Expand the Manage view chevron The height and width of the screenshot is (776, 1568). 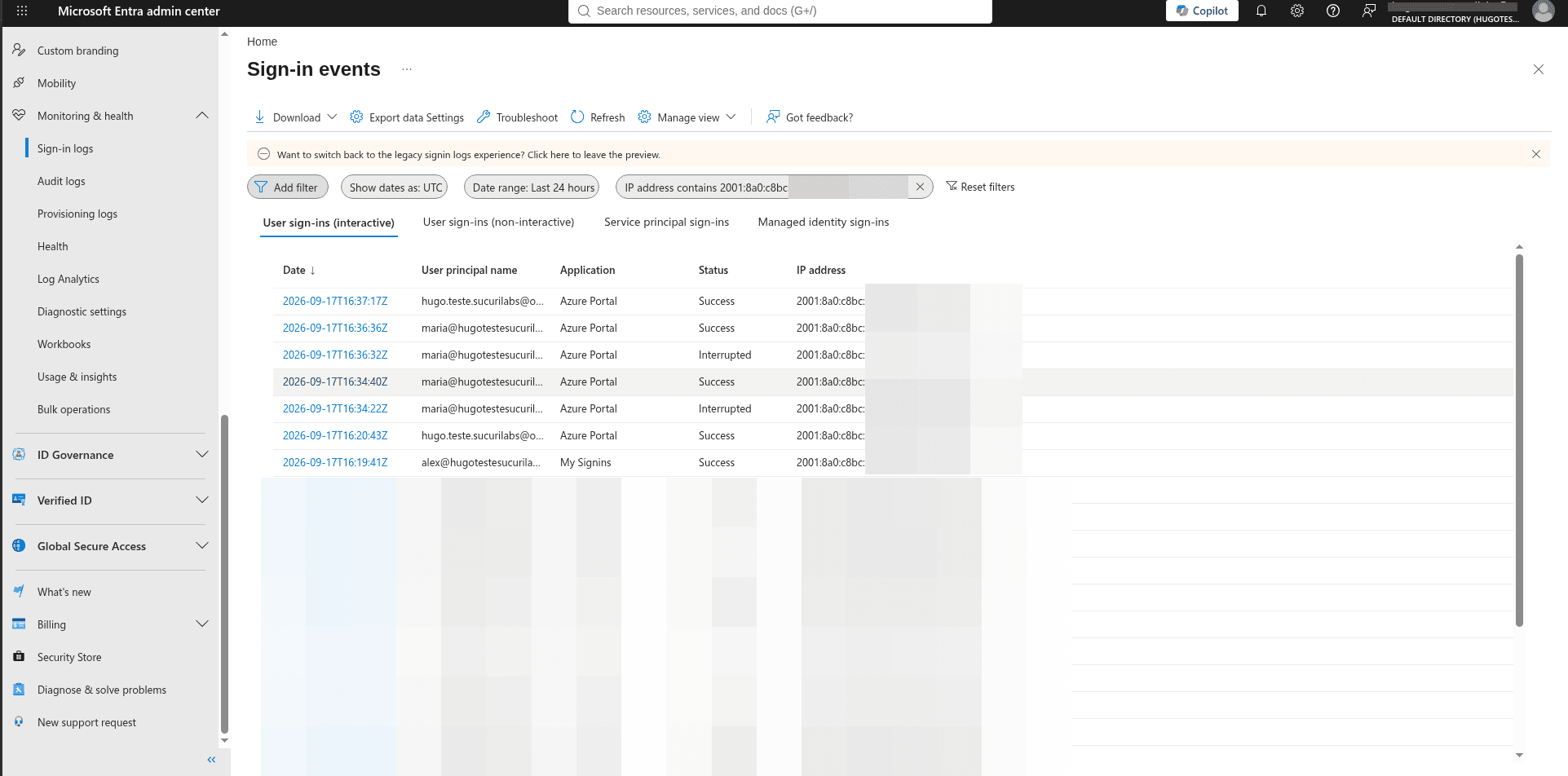(731, 117)
